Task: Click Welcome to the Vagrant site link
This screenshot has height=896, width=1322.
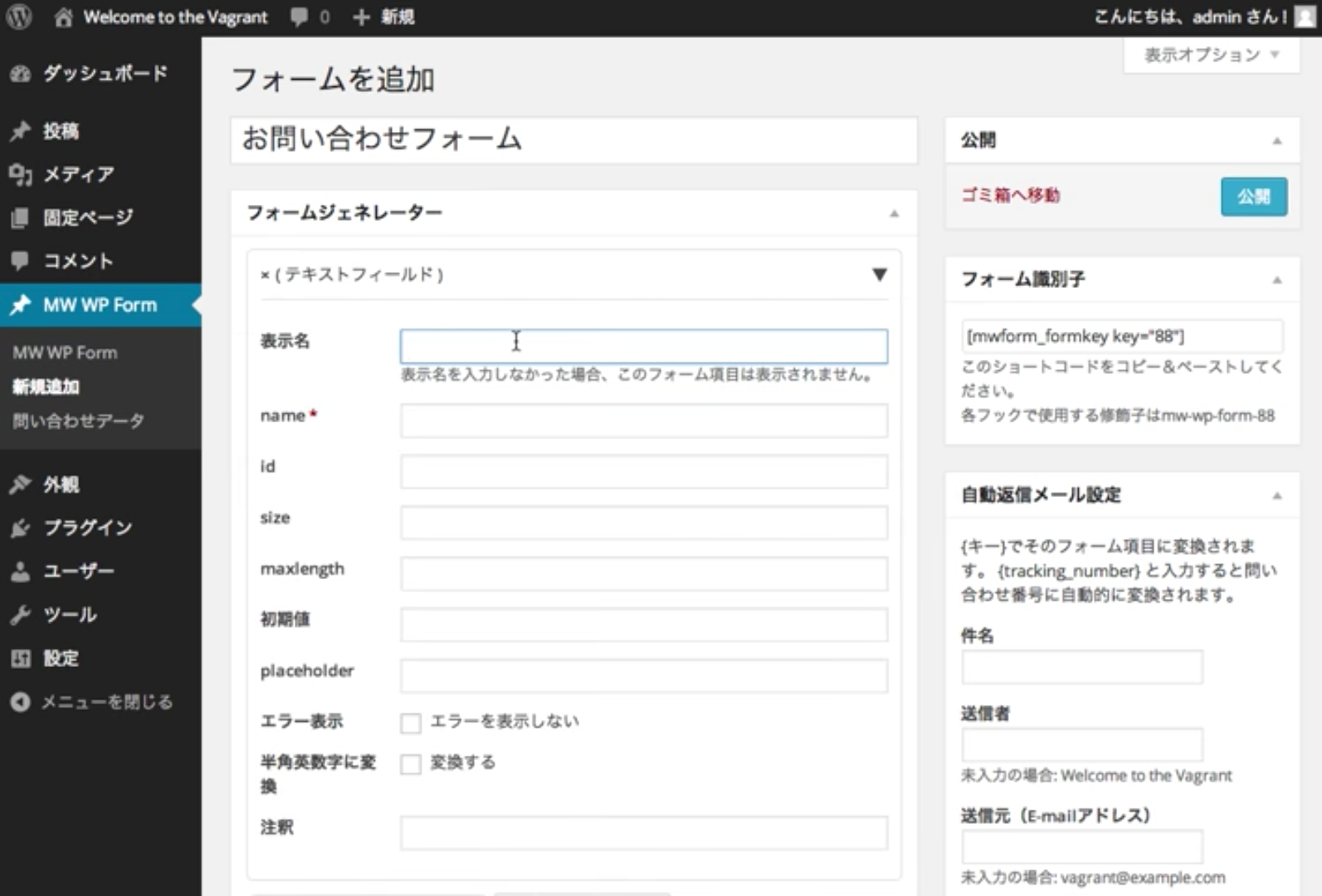Action: [175, 17]
